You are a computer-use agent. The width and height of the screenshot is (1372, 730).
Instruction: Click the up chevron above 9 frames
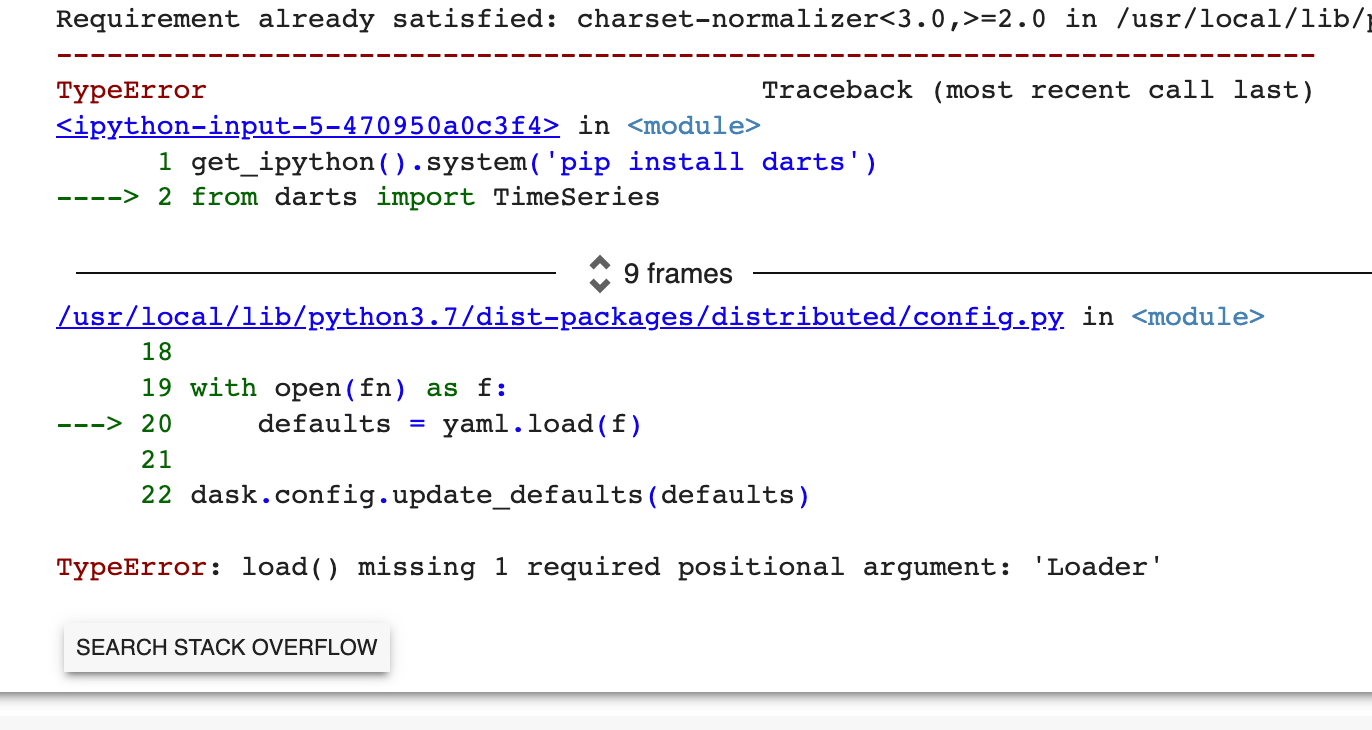(600, 264)
